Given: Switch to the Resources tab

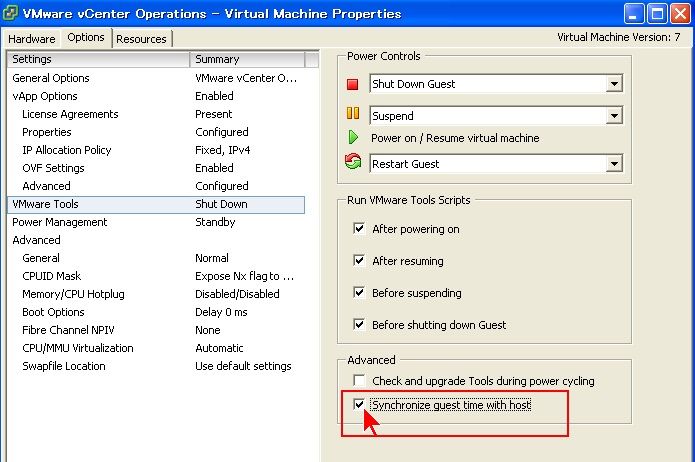Looking at the screenshot, I should [141, 39].
